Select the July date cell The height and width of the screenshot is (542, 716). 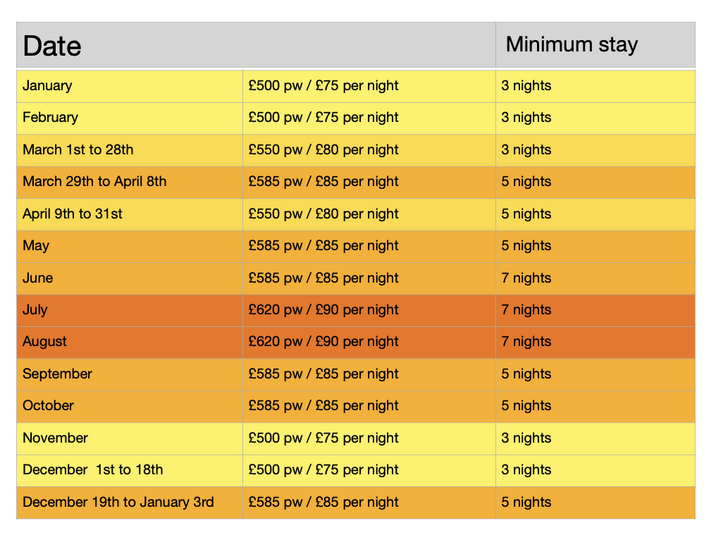point(35,310)
